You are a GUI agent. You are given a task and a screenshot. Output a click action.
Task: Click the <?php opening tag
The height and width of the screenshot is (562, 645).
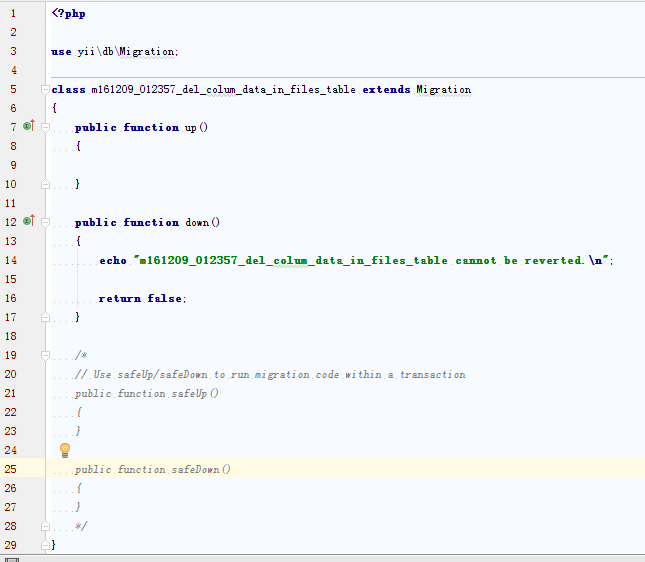point(68,14)
